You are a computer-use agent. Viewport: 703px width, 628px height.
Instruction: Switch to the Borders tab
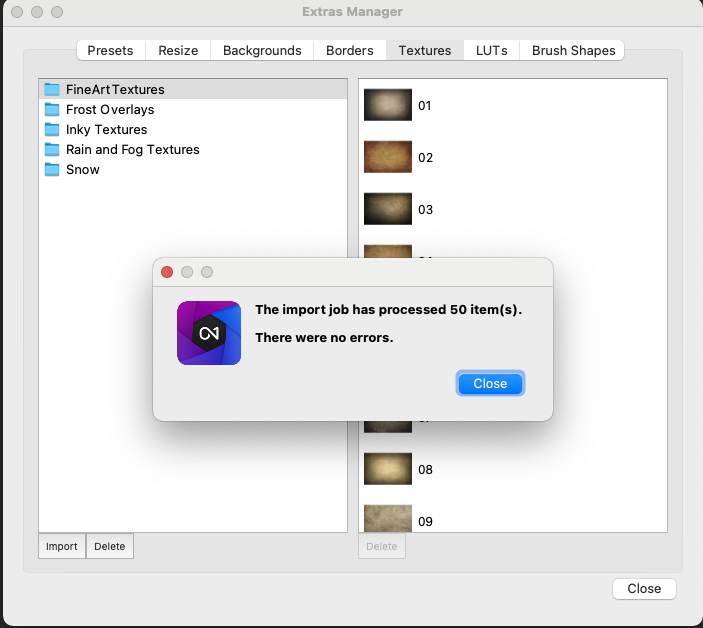349,50
